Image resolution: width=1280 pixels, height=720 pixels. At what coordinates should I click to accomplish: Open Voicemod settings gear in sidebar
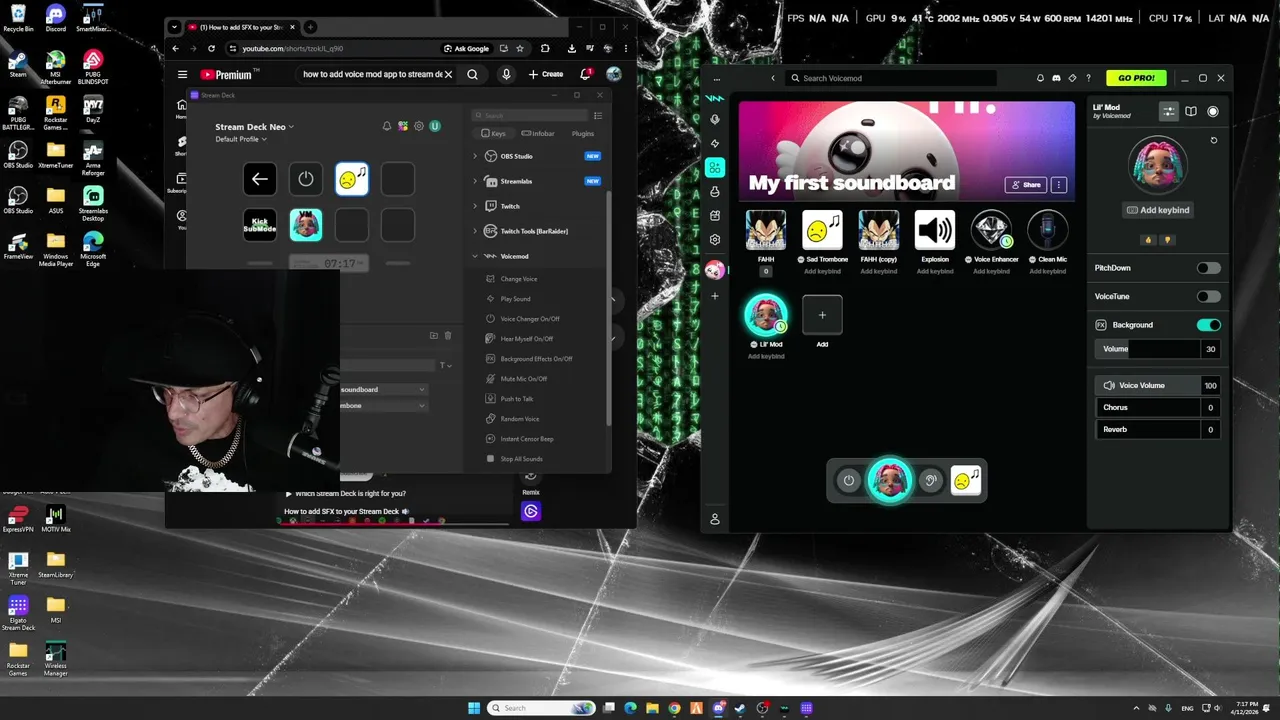pos(715,240)
